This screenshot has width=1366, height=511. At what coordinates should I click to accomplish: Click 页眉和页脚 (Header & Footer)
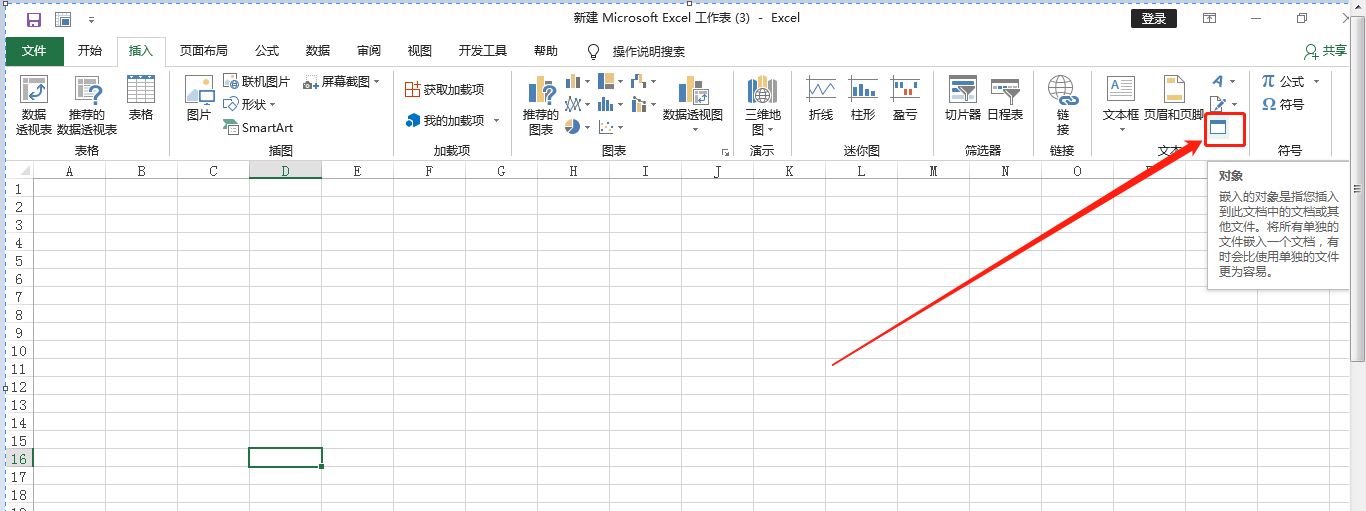(x=1174, y=98)
